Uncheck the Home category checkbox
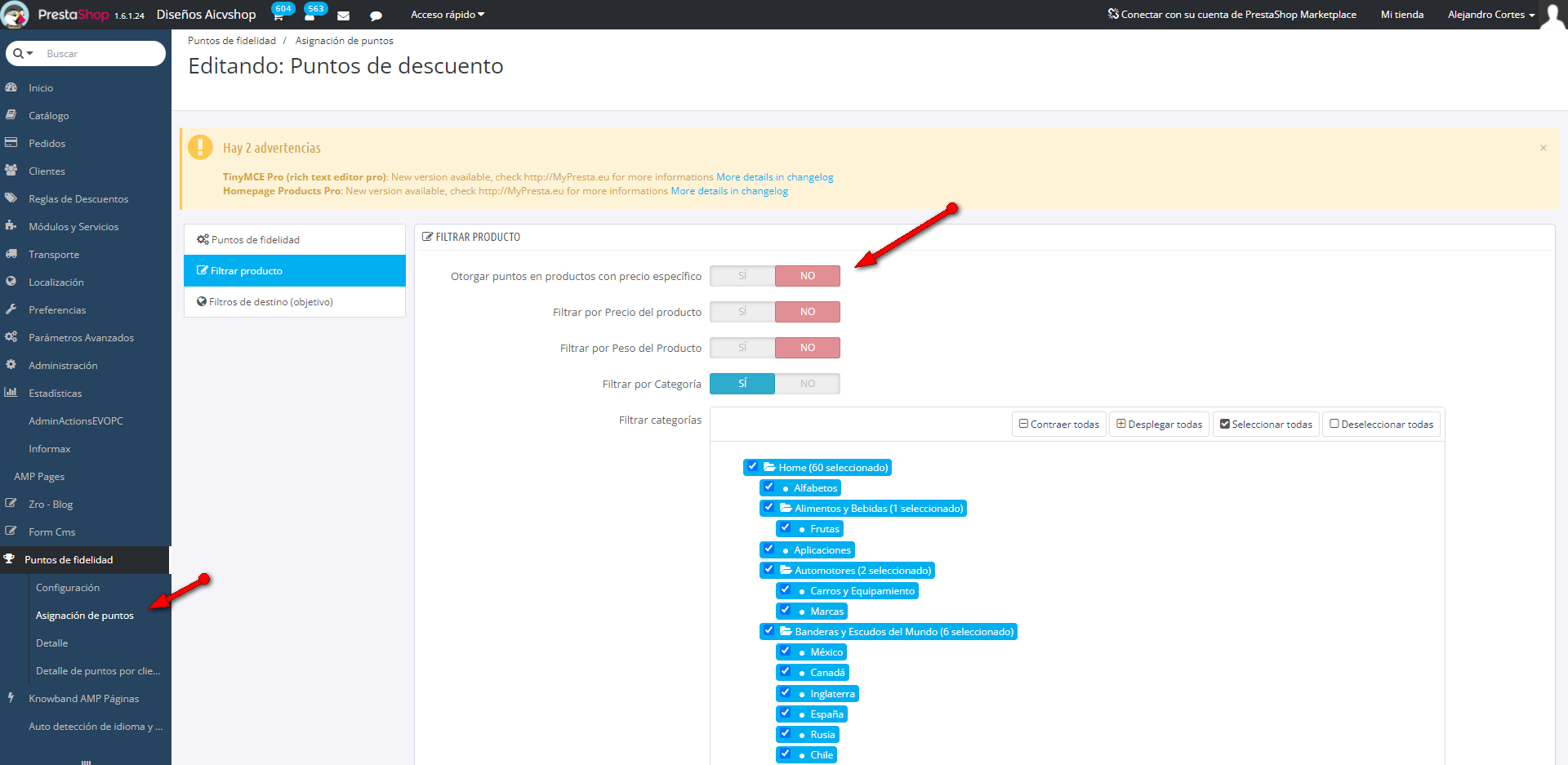This screenshot has height=765, width=1568. [752, 467]
